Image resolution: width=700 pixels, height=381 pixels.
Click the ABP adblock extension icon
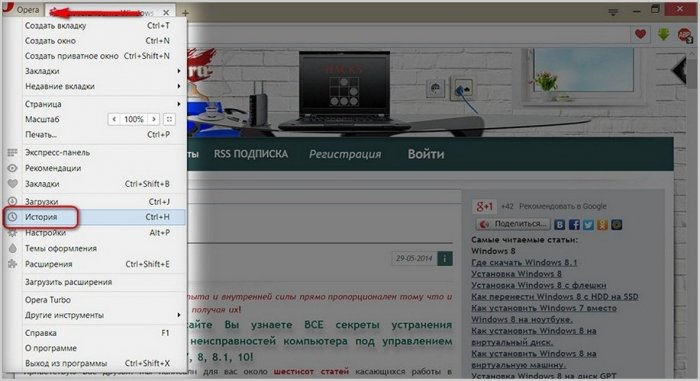click(684, 35)
